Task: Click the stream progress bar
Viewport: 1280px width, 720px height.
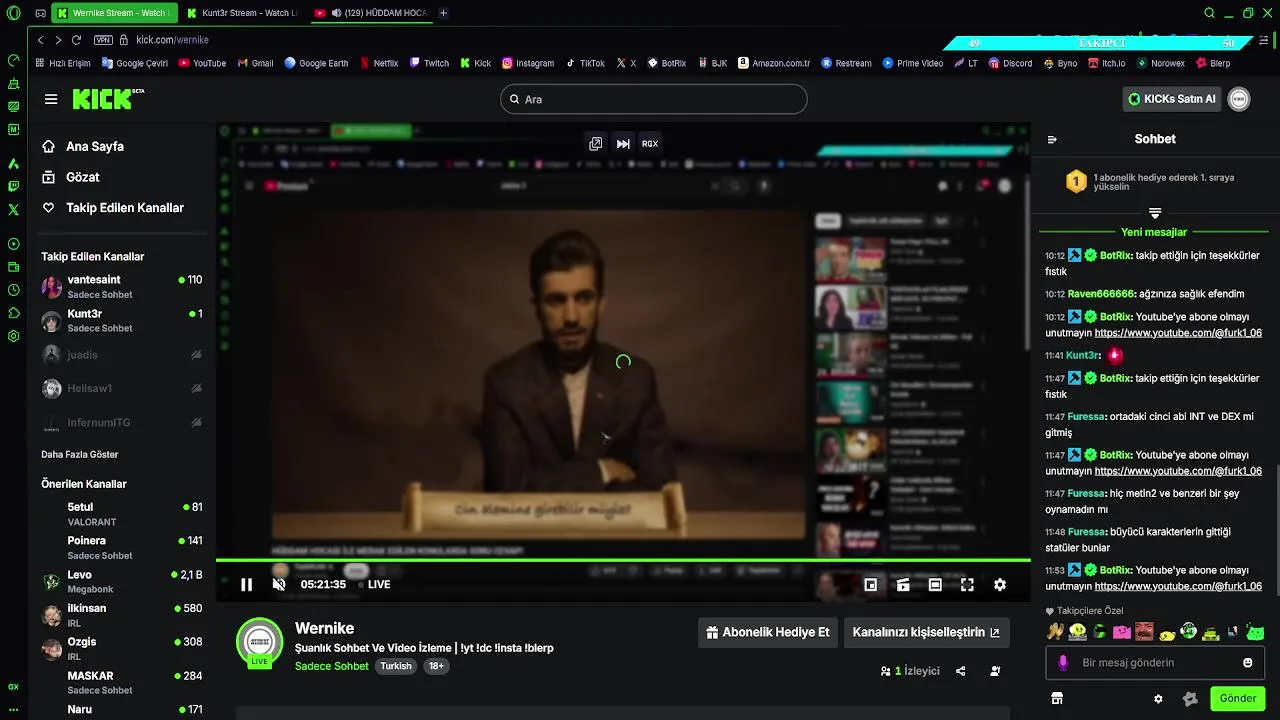Action: (x=623, y=560)
